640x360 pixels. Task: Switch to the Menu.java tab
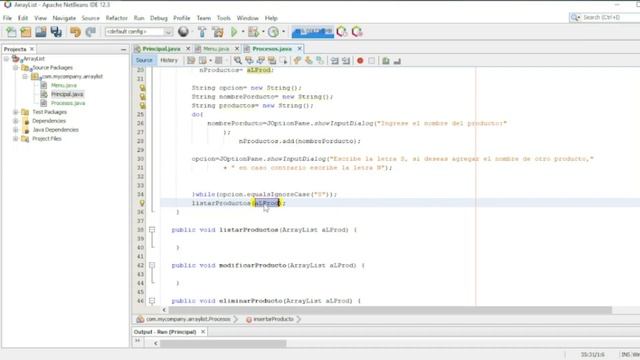click(216, 49)
